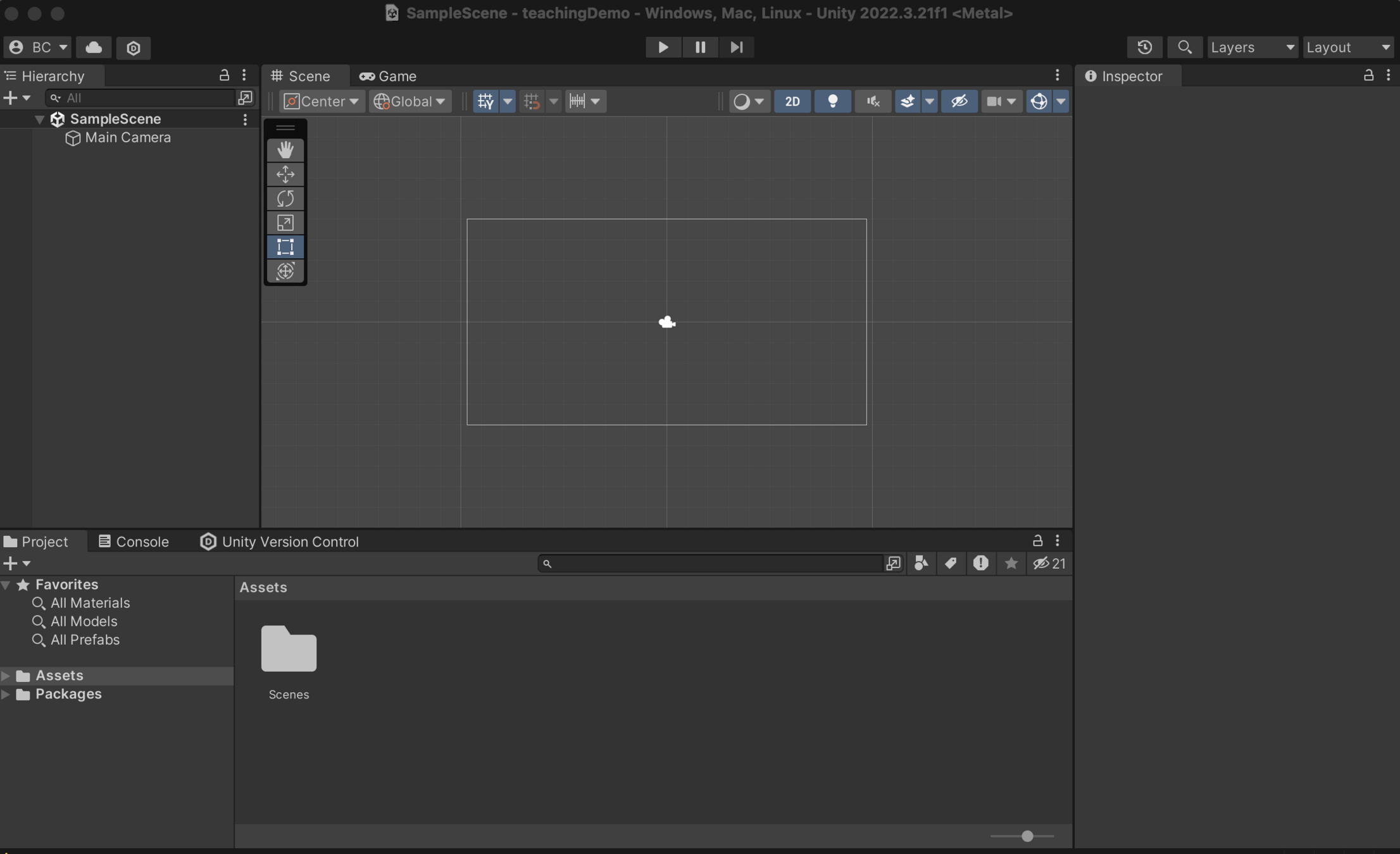Toggle scene lighting bulb
The image size is (1400, 854).
[x=832, y=101]
